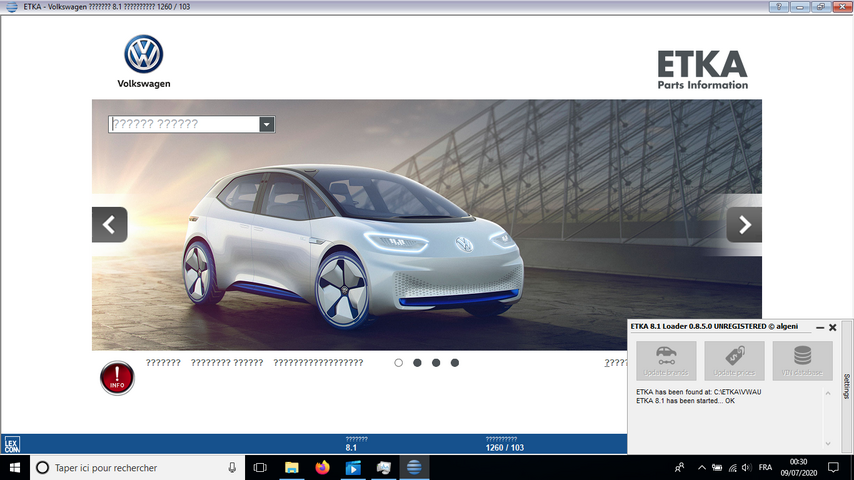The height and width of the screenshot is (480, 854).
Task: Go to the previous slide arrow
Action: click(x=109, y=224)
